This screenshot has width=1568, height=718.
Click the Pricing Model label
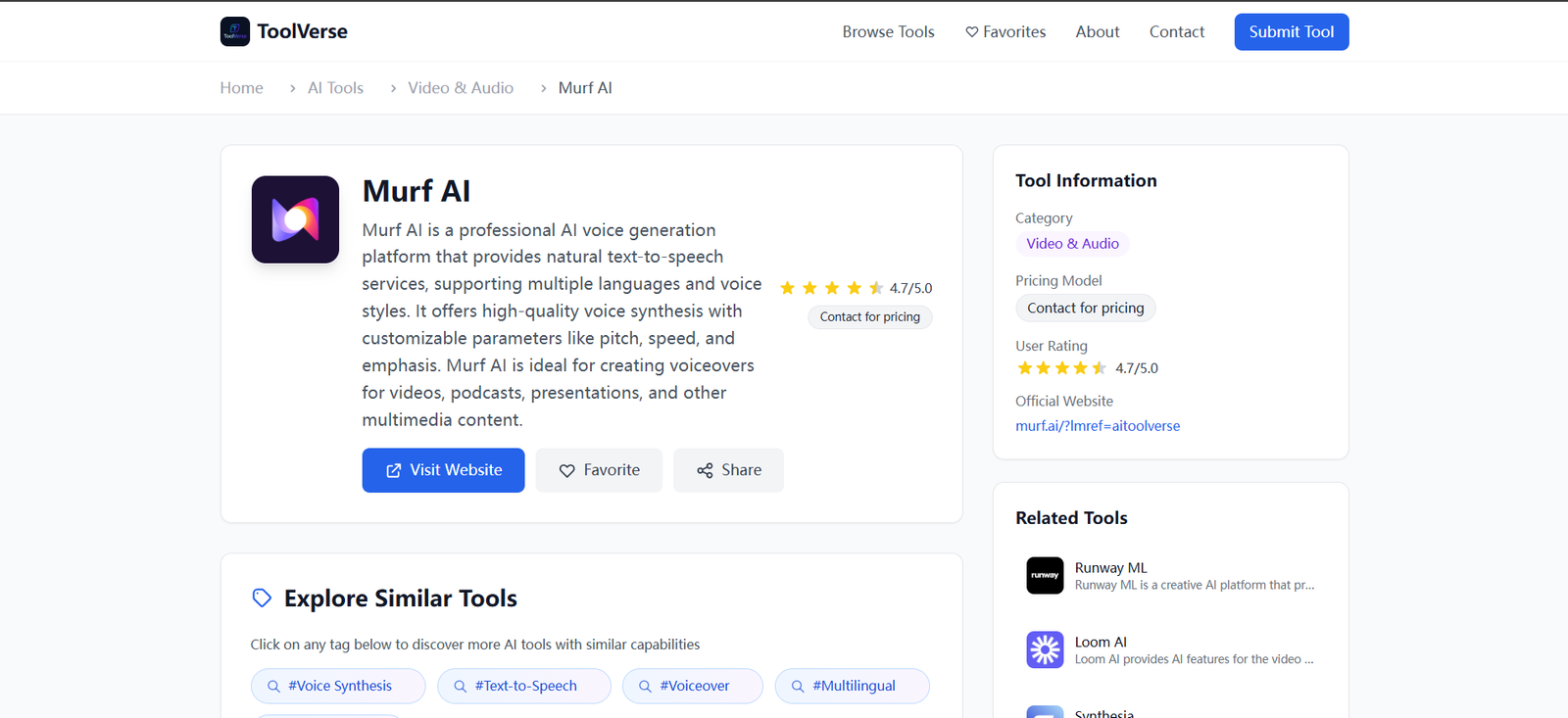click(1058, 281)
